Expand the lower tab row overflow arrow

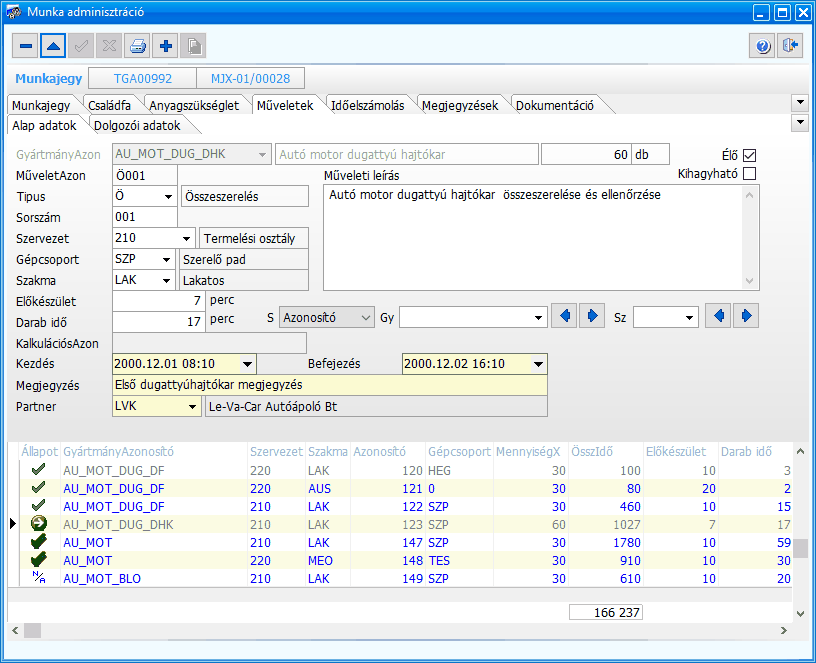(x=800, y=123)
